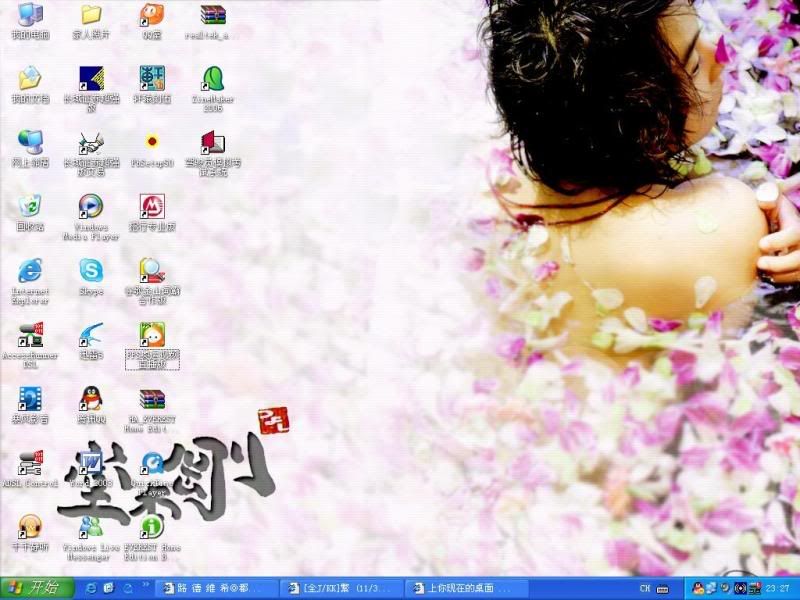The height and width of the screenshot is (600, 800).
Task: Open the AccessRunner DSL shortcut
Action: pos(30,334)
